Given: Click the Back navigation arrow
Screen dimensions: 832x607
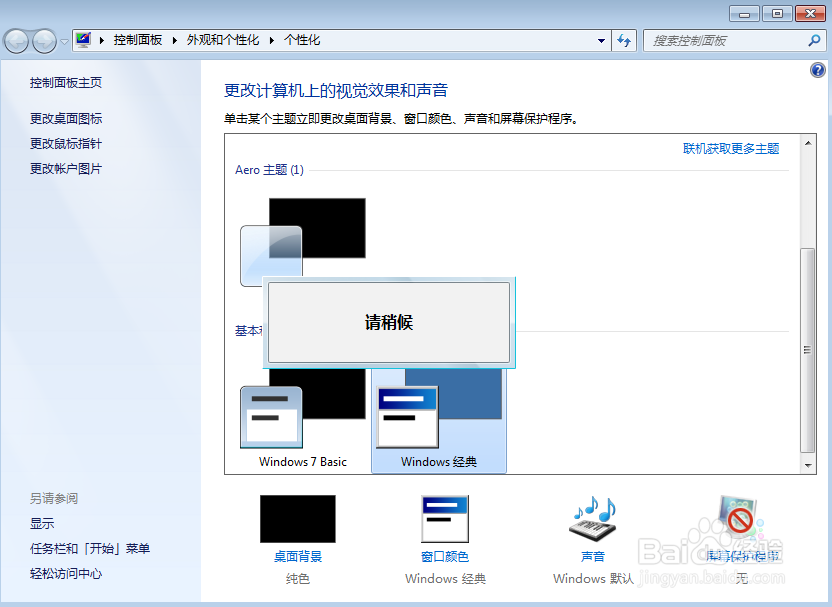Looking at the screenshot, I should pyautogui.click(x=16, y=41).
